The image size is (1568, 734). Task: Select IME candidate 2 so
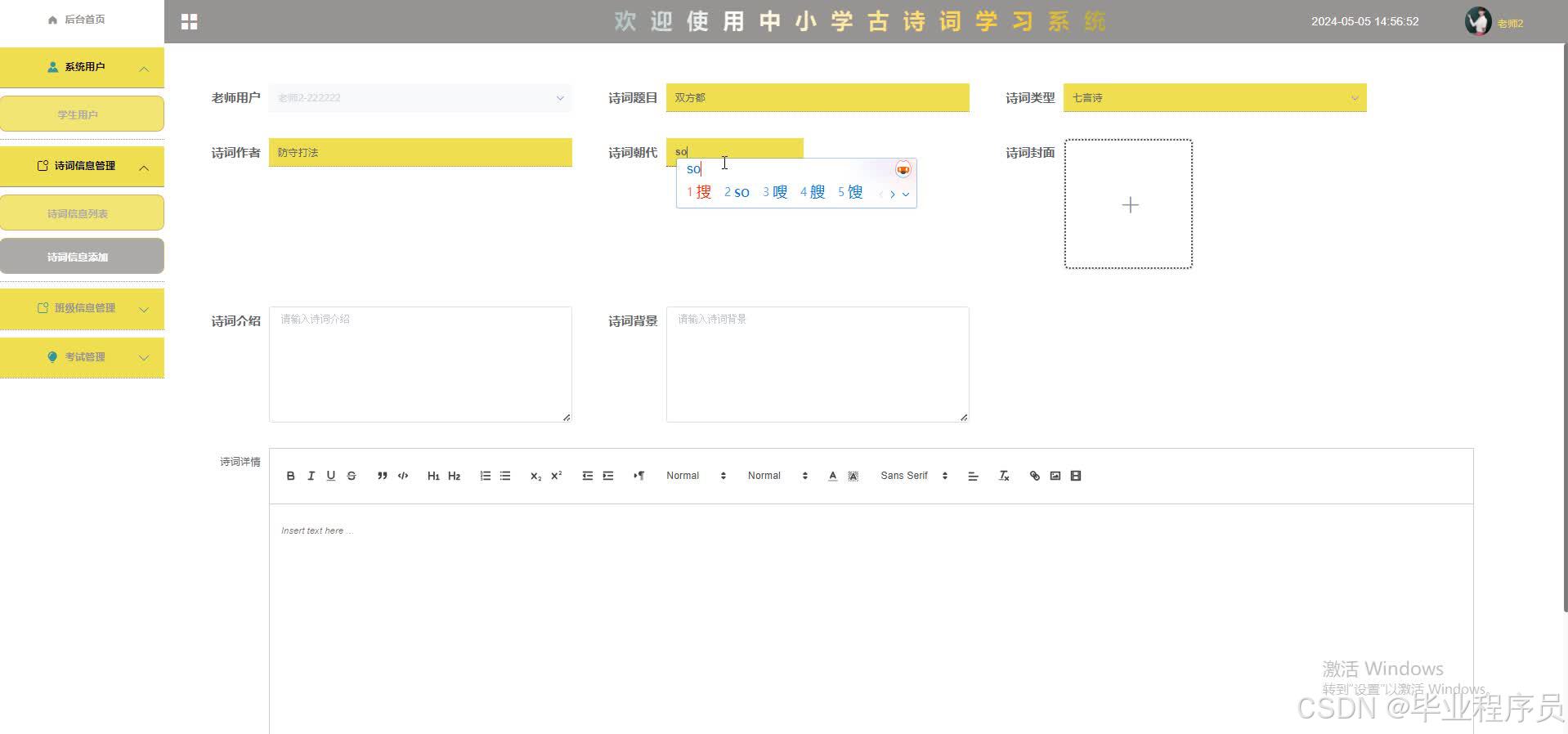pyautogui.click(x=737, y=192)
